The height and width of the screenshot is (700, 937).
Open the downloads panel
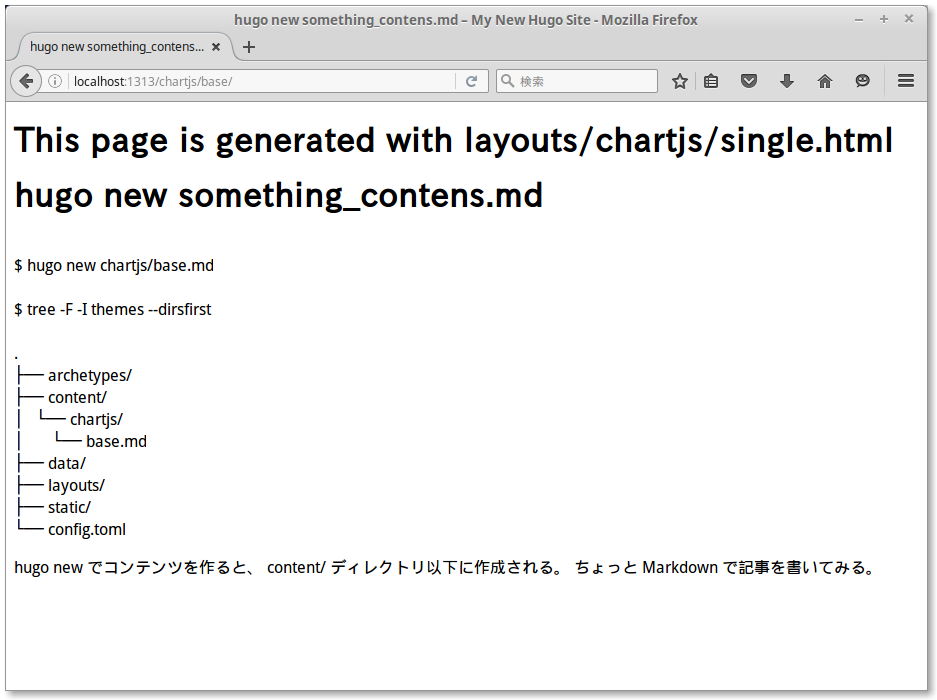pos(787,81)
